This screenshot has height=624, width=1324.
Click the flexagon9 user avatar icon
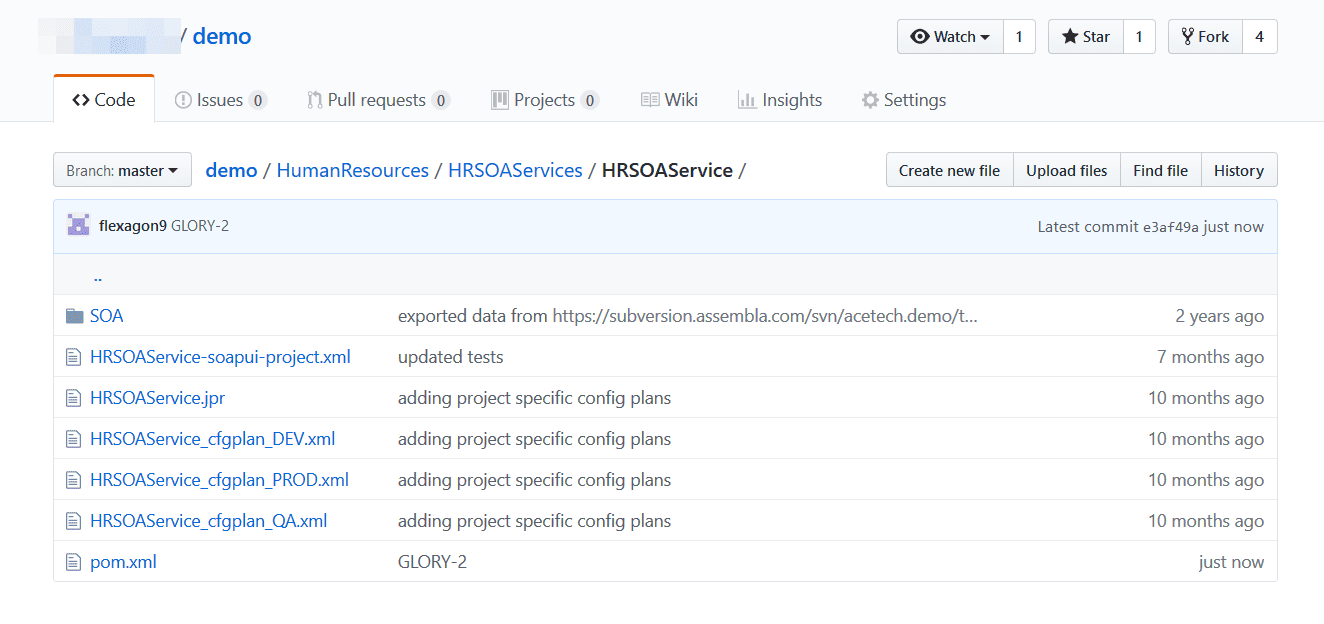pyautogui.click(x=78, y=225)
